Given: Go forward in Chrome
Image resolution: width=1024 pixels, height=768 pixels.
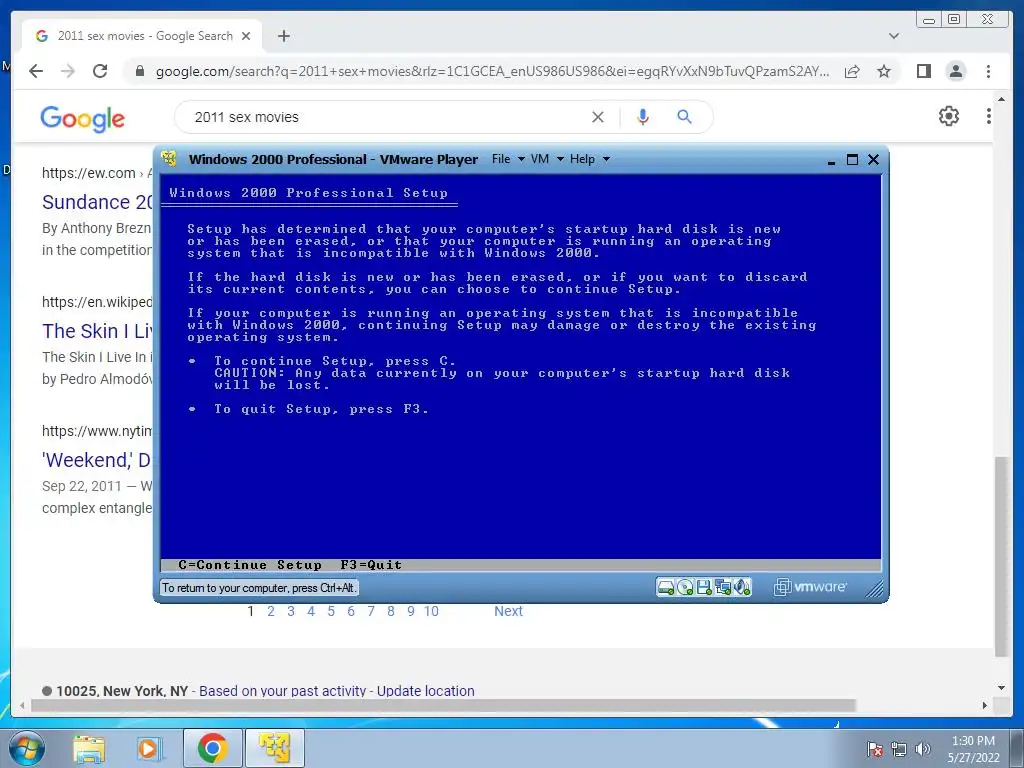Looking at the screenshot, I should pos(68,71).
